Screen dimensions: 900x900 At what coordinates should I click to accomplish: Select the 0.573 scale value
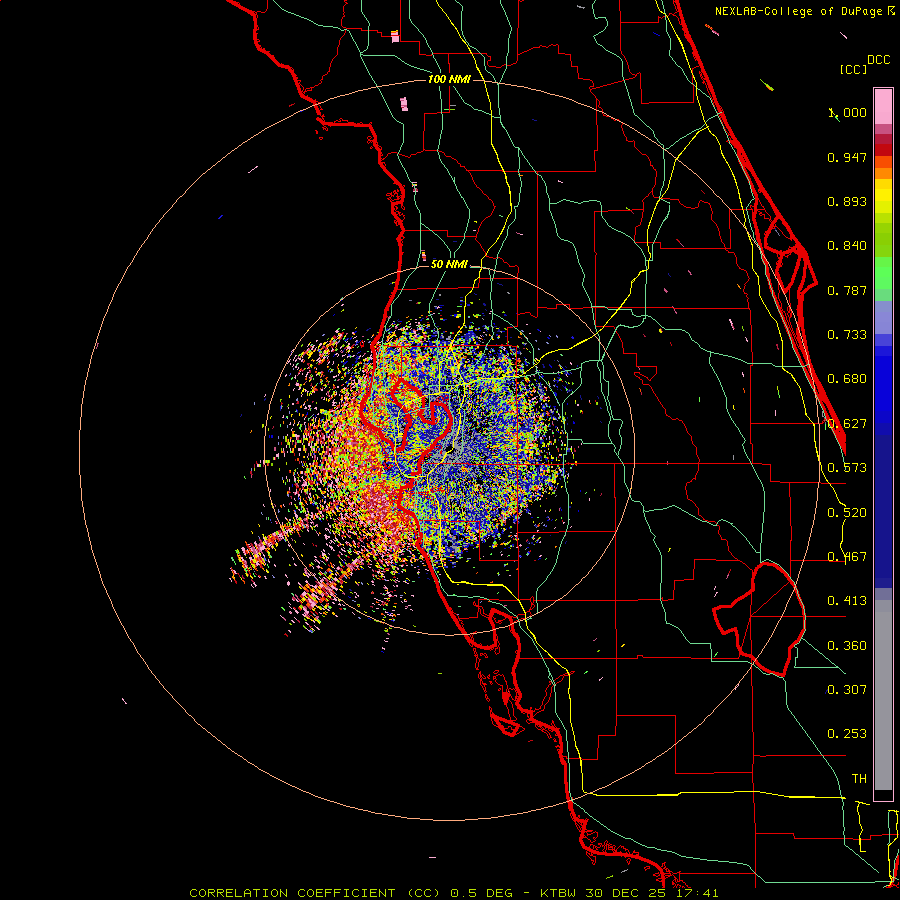point(847,468)
